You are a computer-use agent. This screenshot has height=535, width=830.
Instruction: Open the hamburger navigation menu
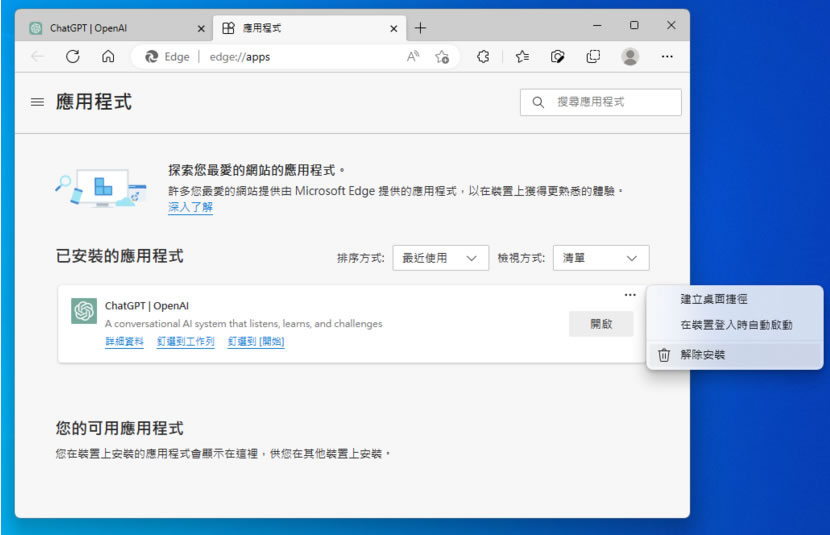[37, 102]
